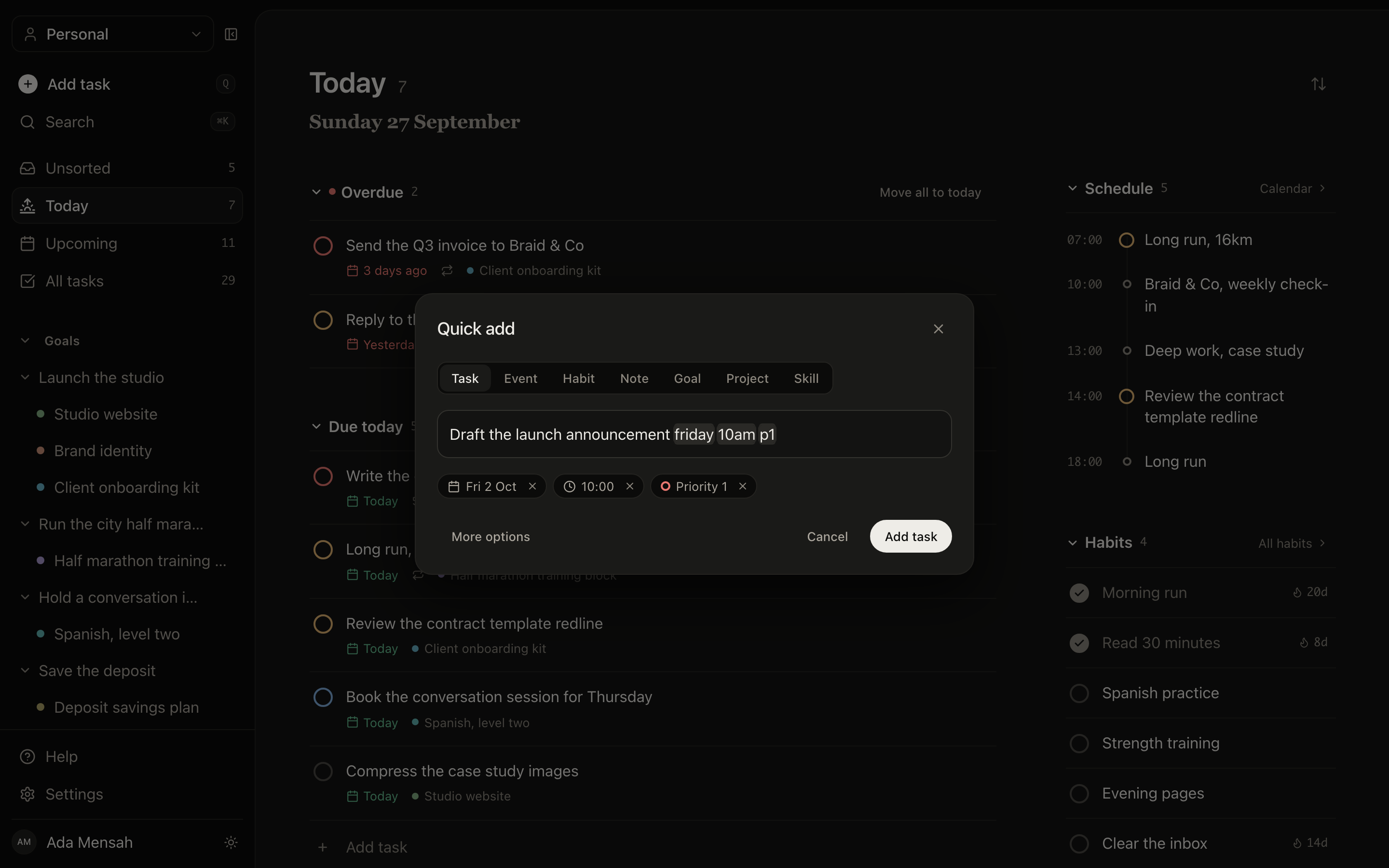The height and width of the screenshot is (868, 1389).
Task: Click the Search magnifier icon
Action: [27, 122]
